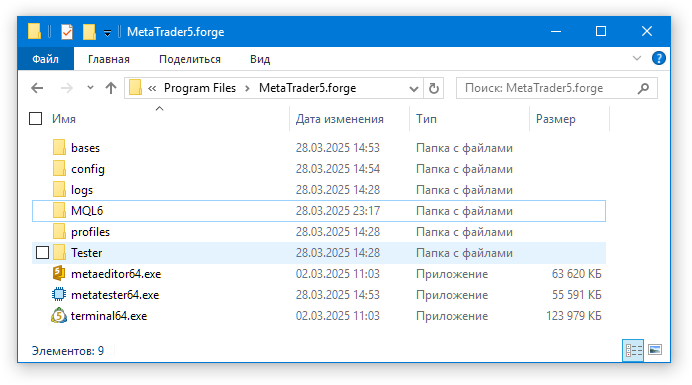Click the size 123 979 КБ
The height and width of the screenshot is (385, 692).
pyautogui.click(x=574, y=316)
